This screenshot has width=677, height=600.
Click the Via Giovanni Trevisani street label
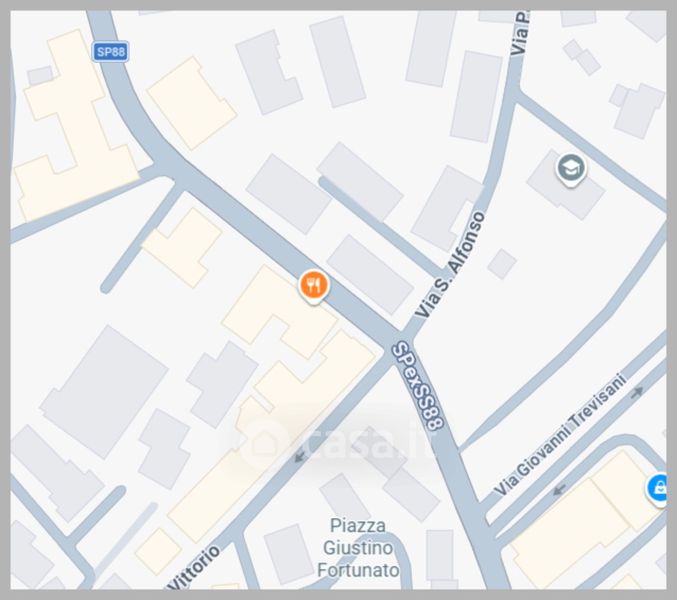click(560, 435)
